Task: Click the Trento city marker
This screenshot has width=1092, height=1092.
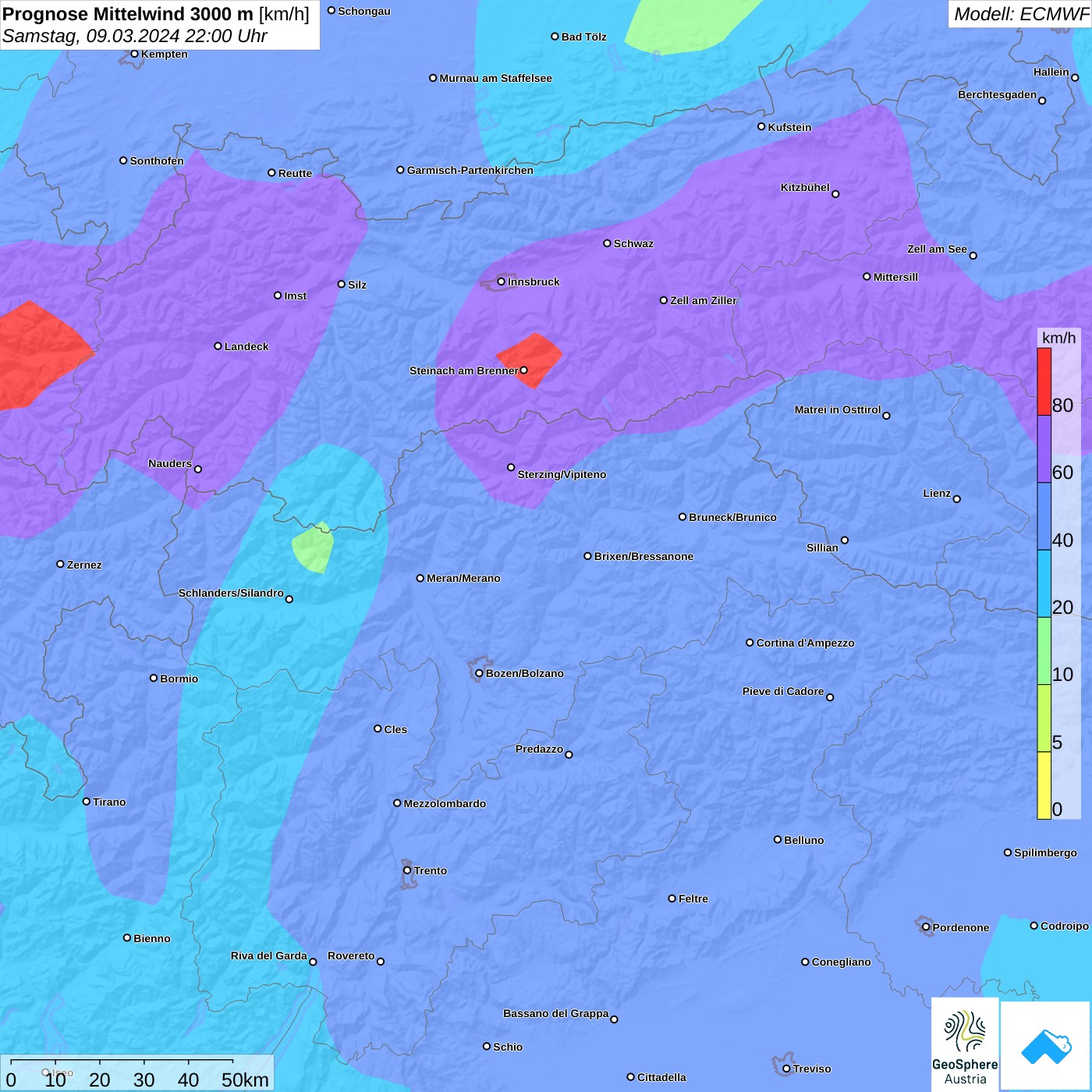Action: [x=407, y=870]
